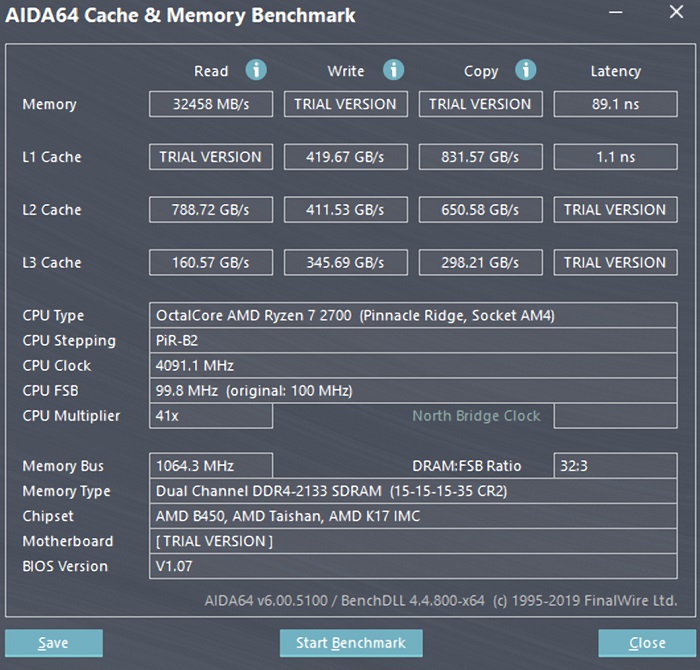Click the Motherboard label

68,541
